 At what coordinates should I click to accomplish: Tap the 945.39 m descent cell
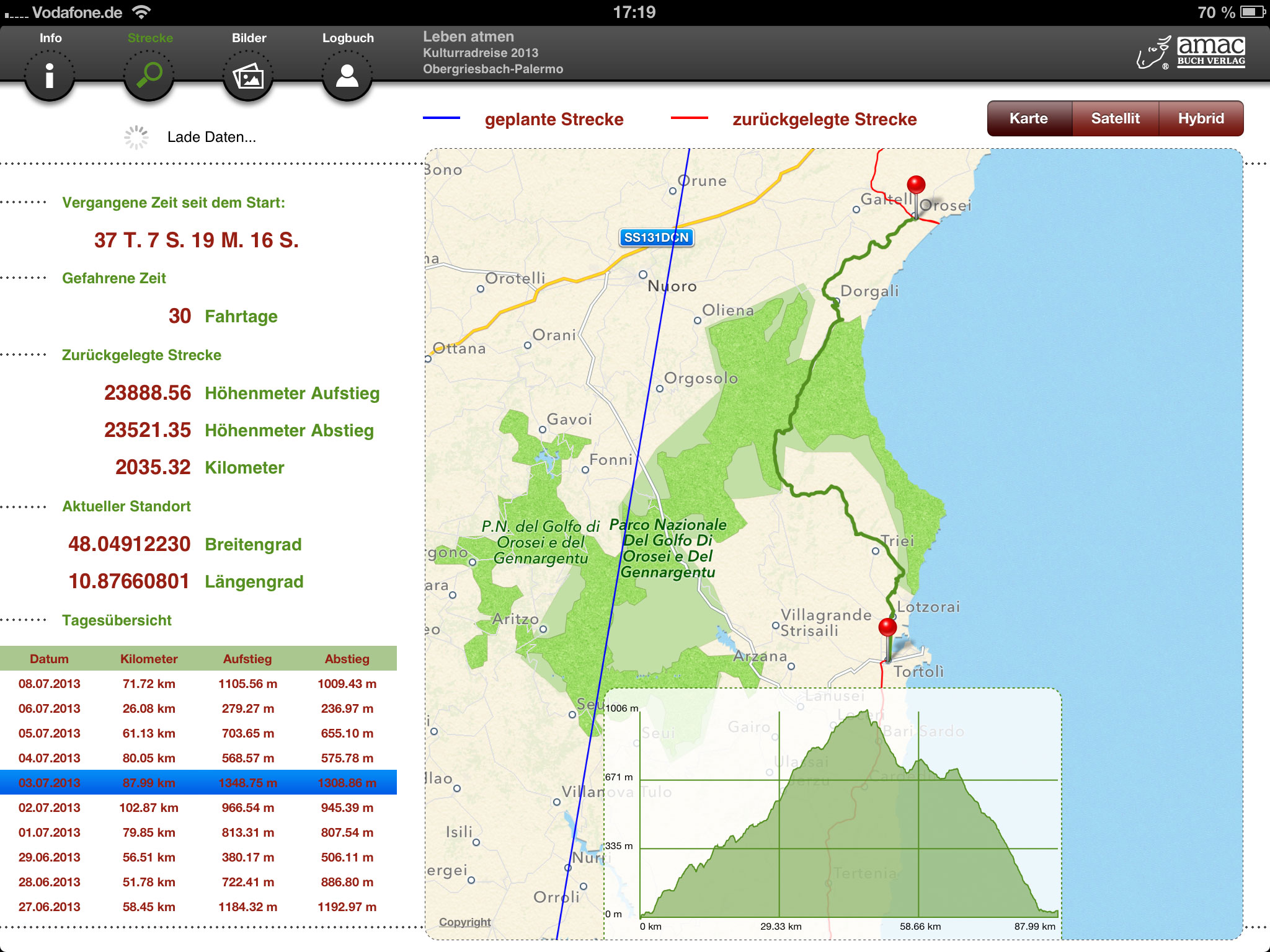tap(347, 808)
